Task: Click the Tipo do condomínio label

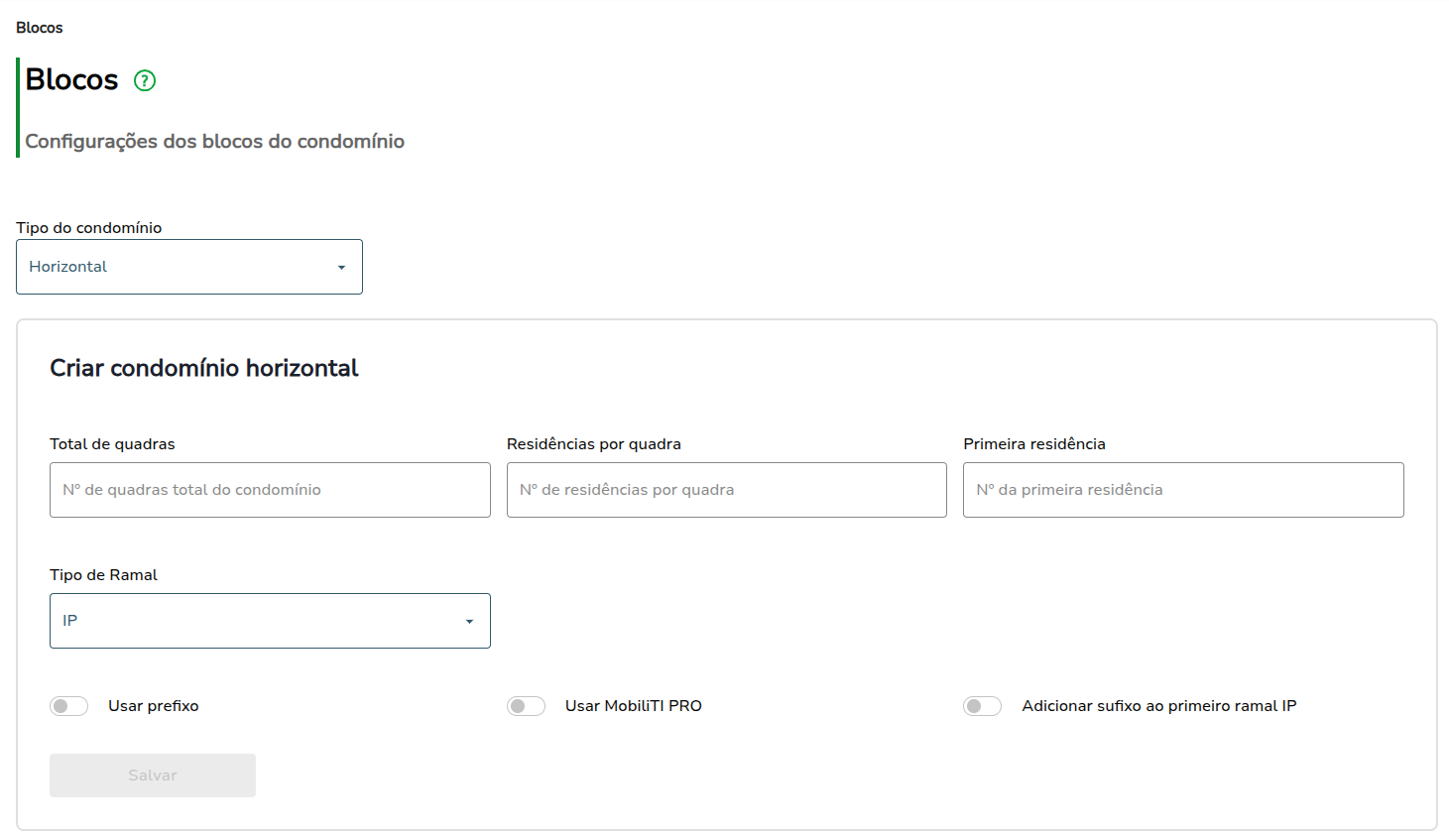Action: coord(89,228)
